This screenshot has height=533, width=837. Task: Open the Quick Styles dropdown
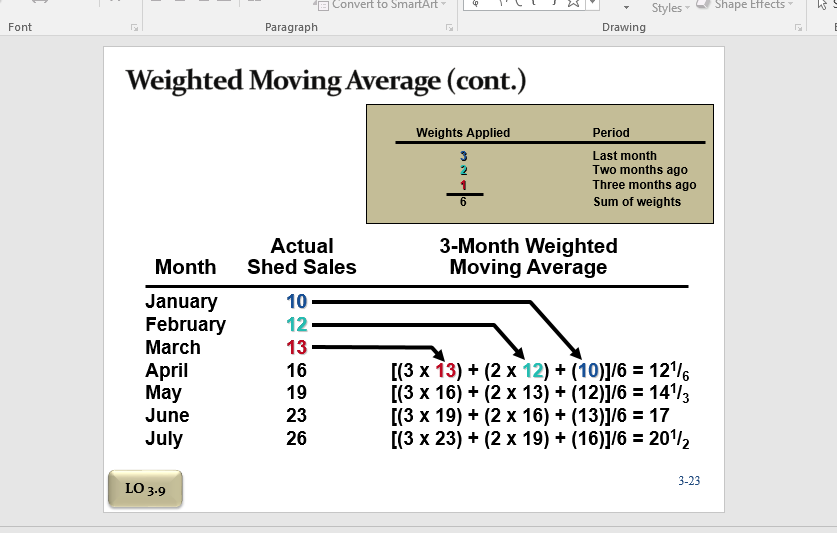click(x=670, y=7)
